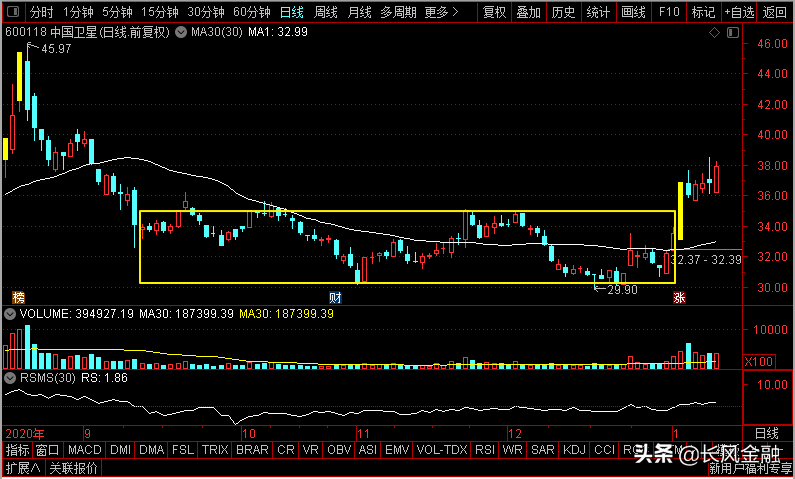
Task: Expand the 更多 > period options
Action: click(441, 12)
